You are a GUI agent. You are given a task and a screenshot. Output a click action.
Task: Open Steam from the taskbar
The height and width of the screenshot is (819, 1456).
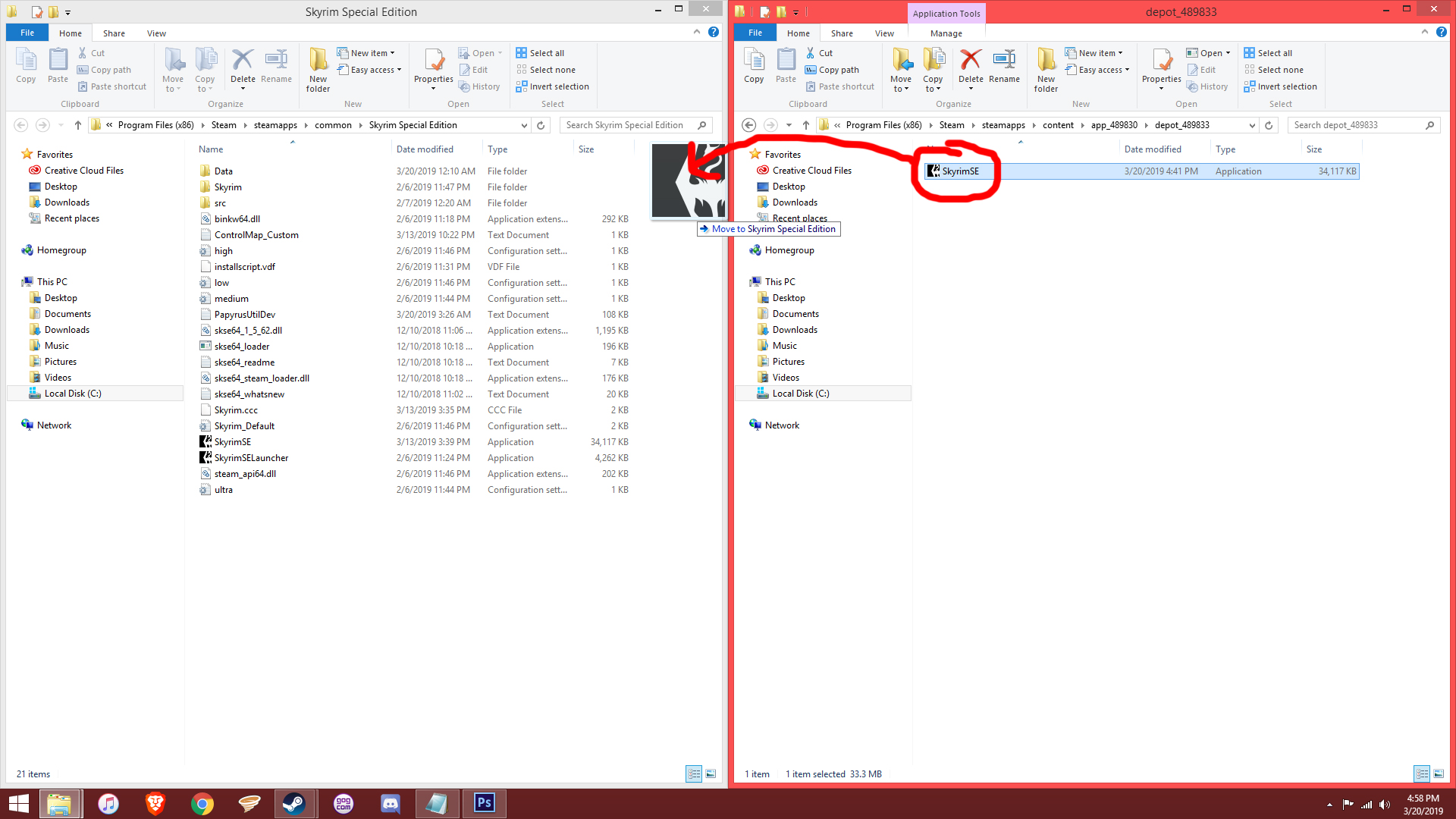pos(293,803)
